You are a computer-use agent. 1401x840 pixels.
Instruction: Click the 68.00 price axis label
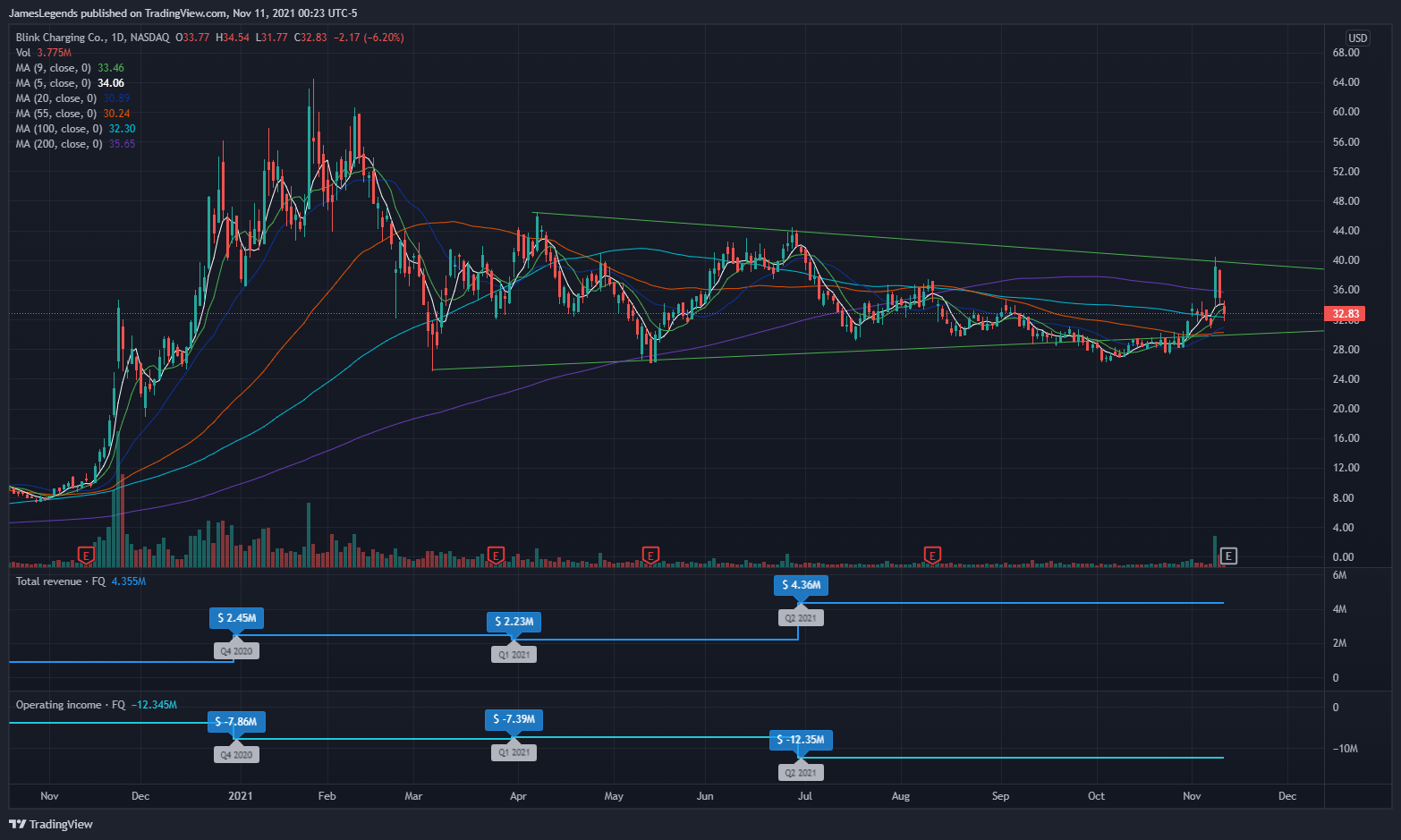[1346, 53]
